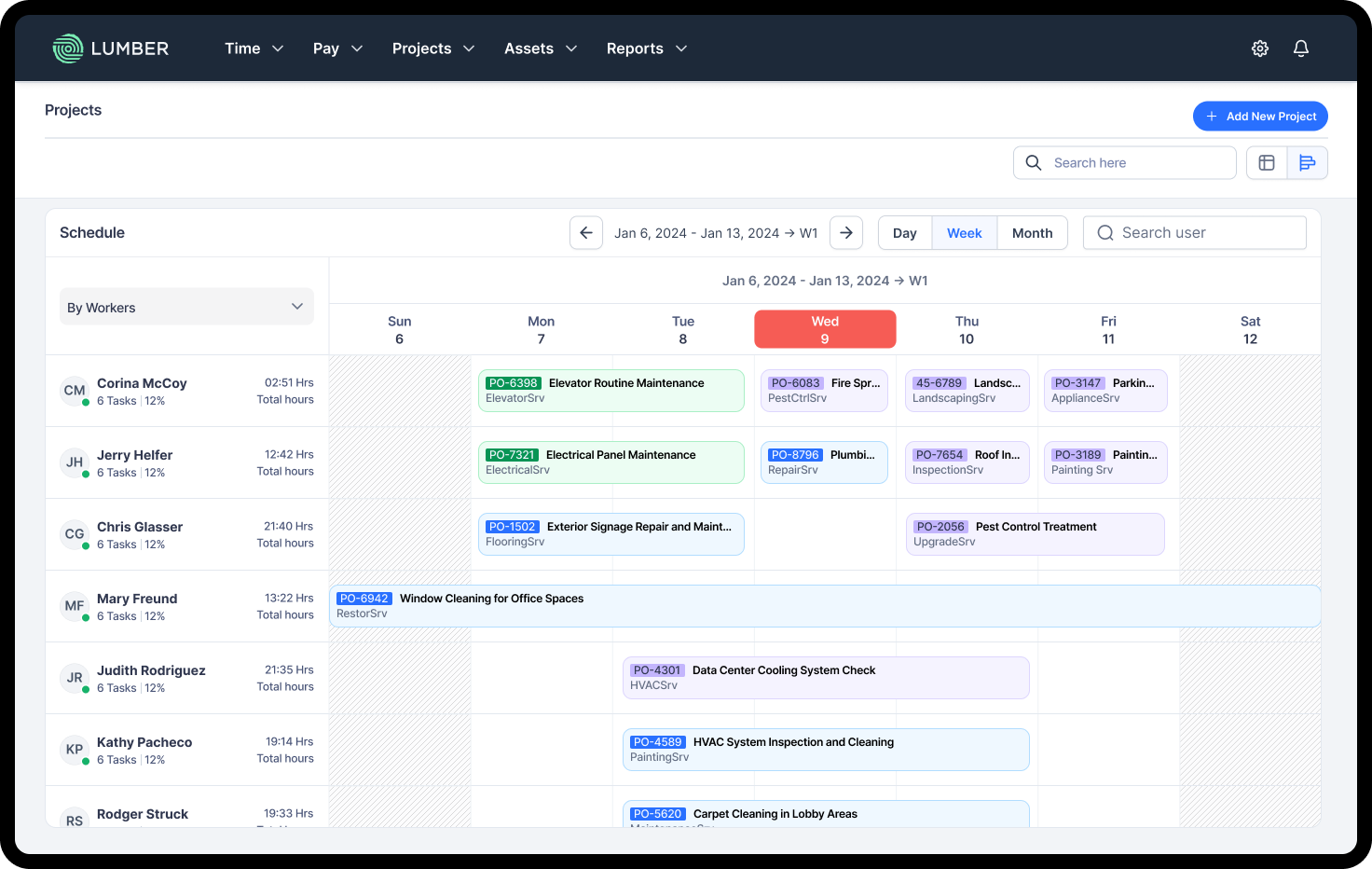Switch to Gantt timeline view icon

1308,163
